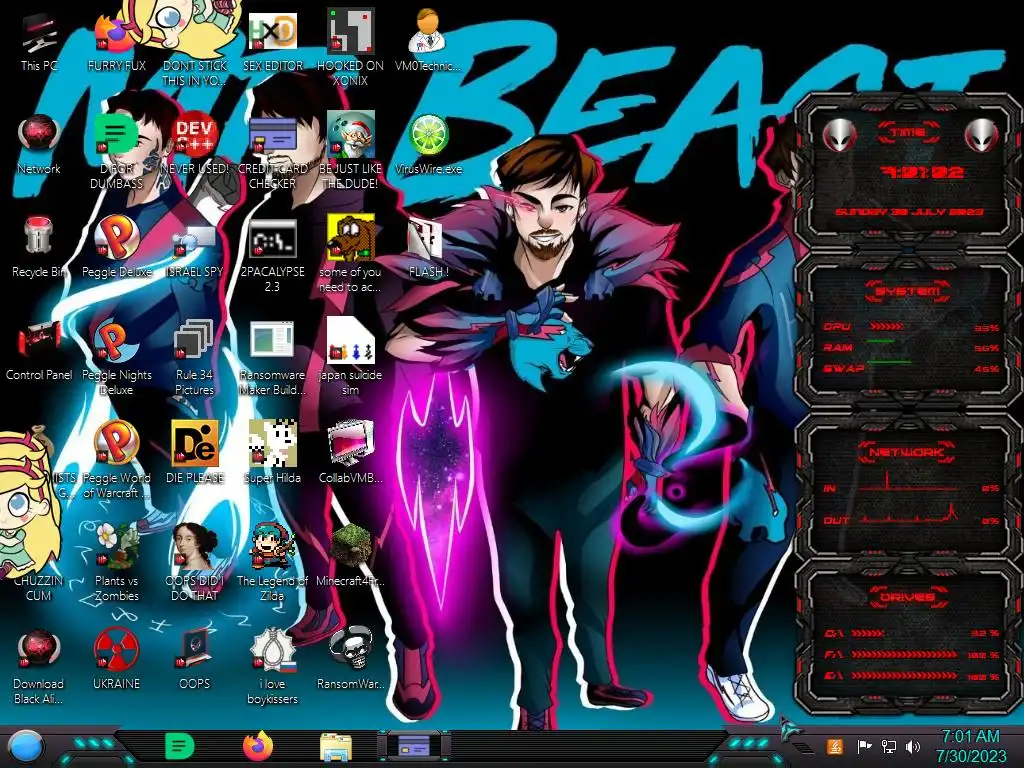Screen dimensions: 1024x768
Task: Click SUNDAY 30 JULY 2023 date text
Action: tap(909, 212)
